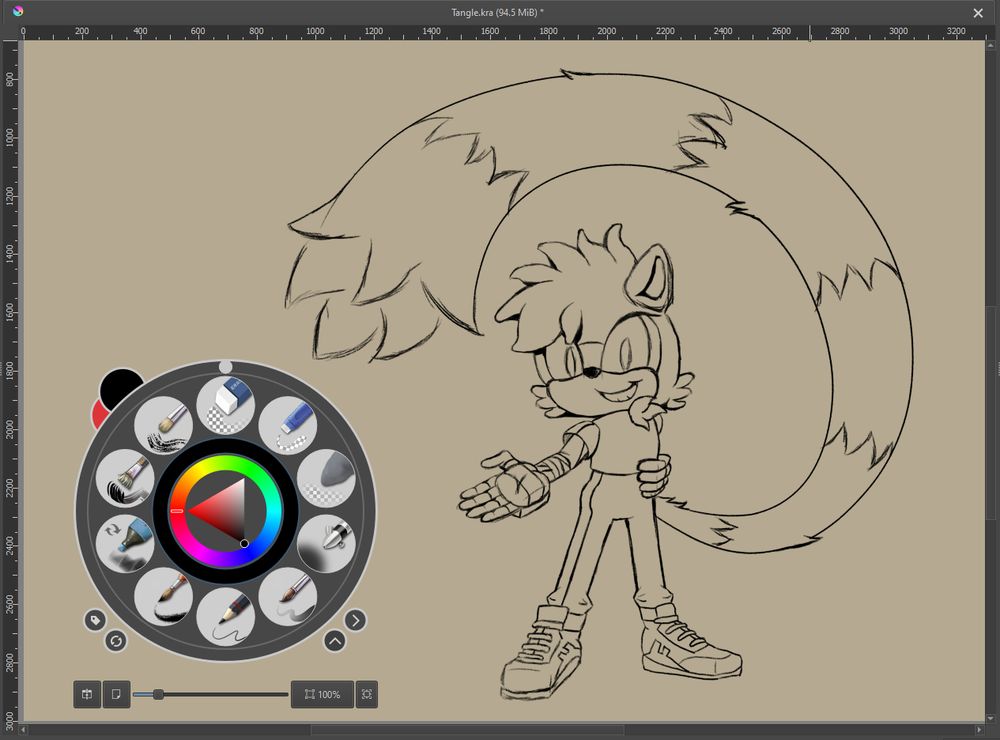This screenshot has height=740, width=1000.
Task: Expand brush settings with right chevron
Action: click(356, 620)
